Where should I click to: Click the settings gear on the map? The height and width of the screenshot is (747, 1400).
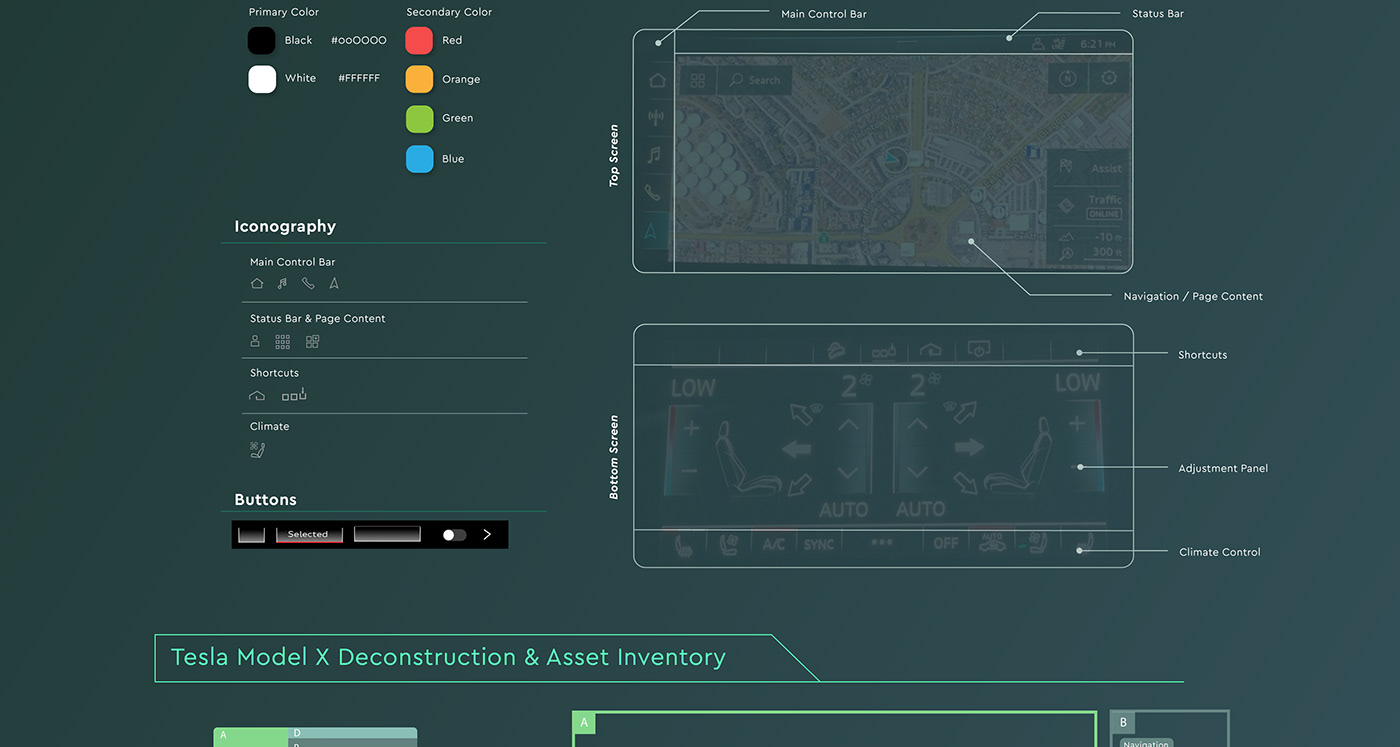point(1109,79)
